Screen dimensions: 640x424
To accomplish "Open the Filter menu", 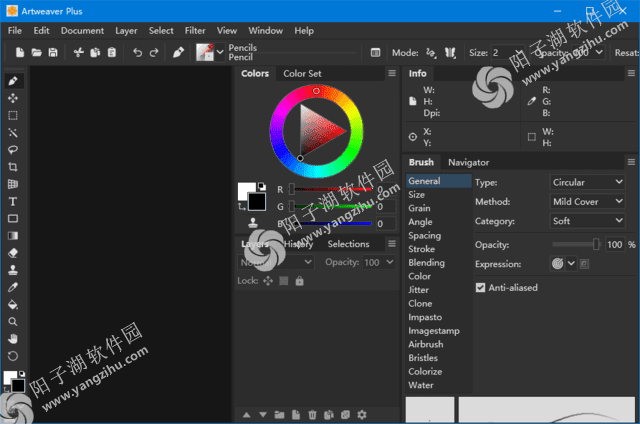I will point(195,31).
